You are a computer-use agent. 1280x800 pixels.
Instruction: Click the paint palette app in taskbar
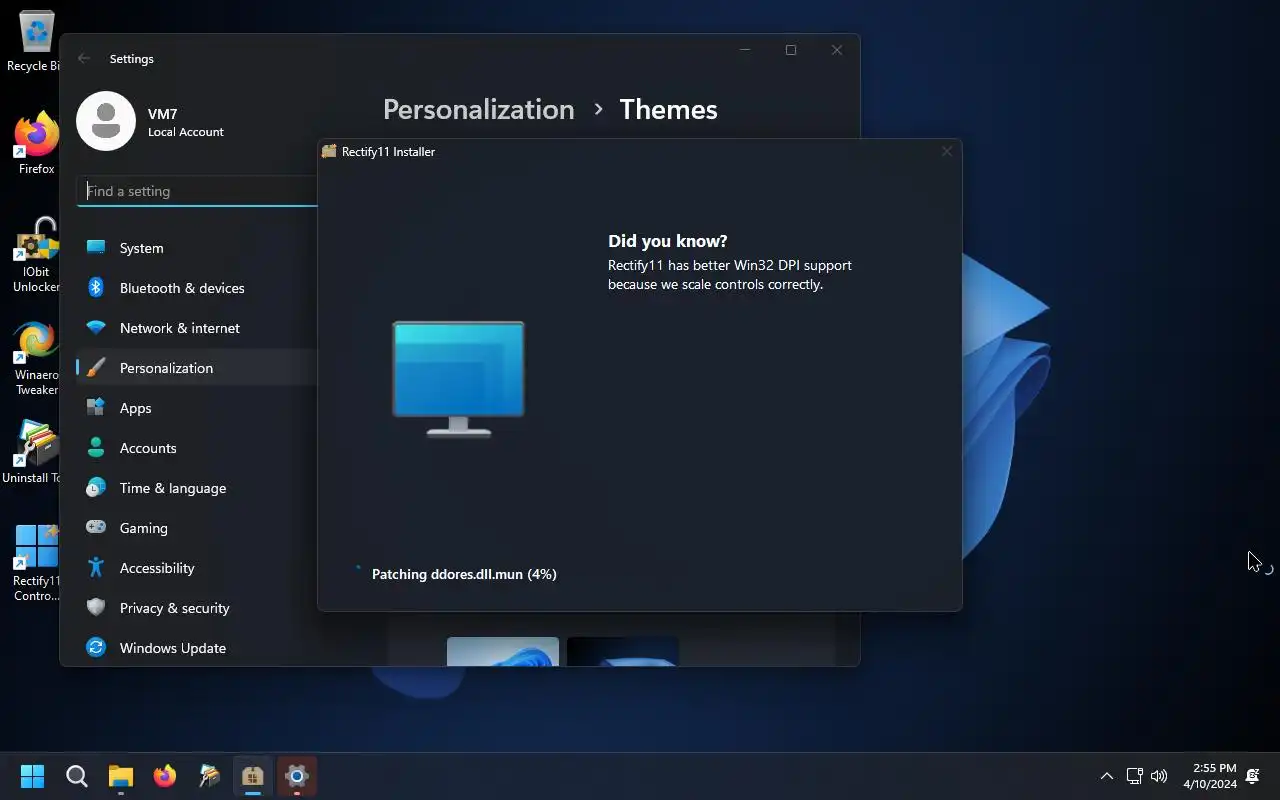click(x=209, y=776)
